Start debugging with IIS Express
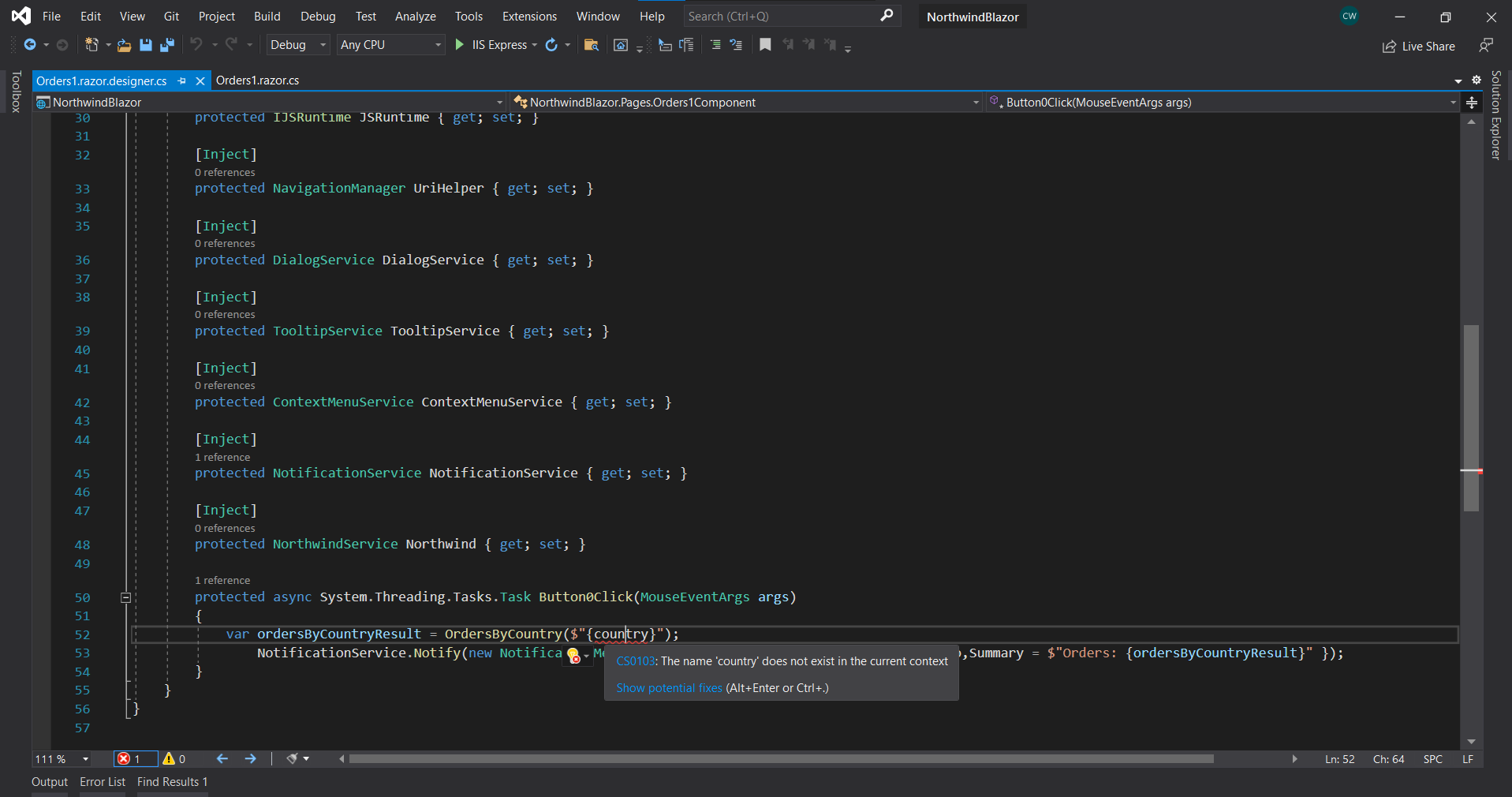Image resolution: width=1512 pixels, height=797 pixels. (459, 45)
